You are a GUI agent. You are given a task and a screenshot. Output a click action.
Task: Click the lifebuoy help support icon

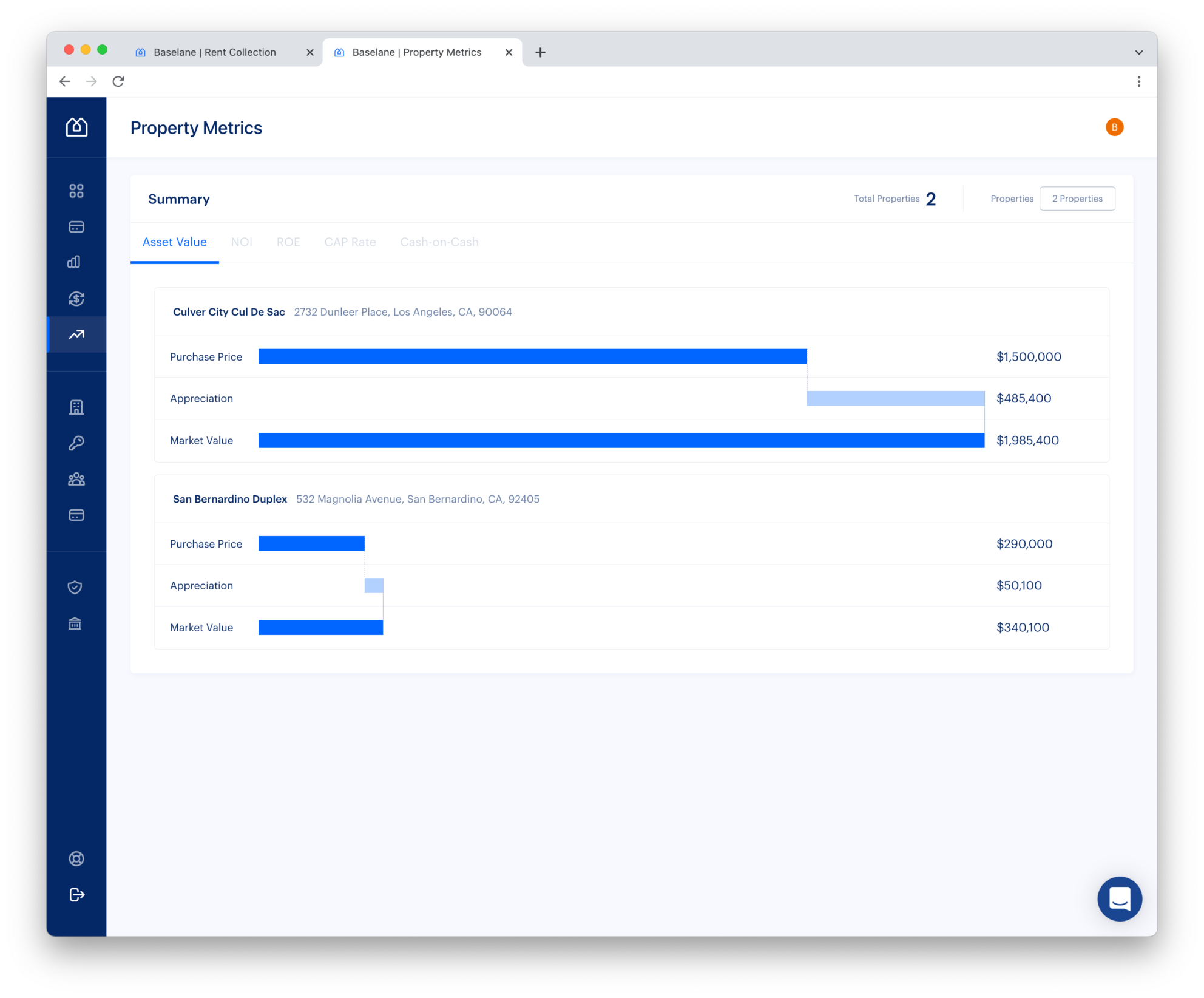click(x=76, y=858)
